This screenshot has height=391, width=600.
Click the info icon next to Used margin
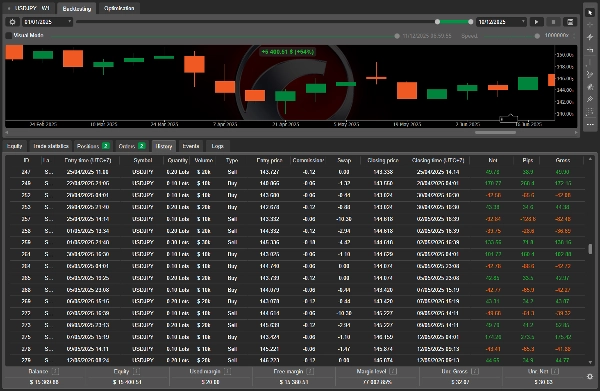coord(227,371)
